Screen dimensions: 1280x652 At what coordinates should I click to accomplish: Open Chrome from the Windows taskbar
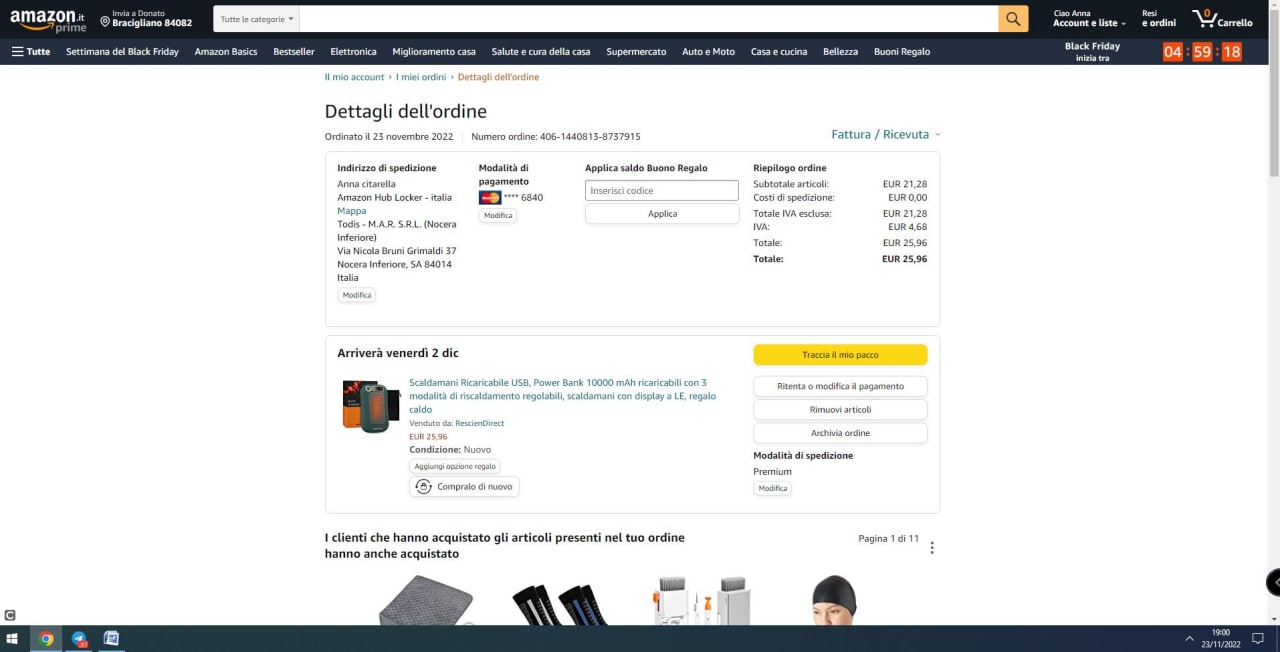point(46,639)
